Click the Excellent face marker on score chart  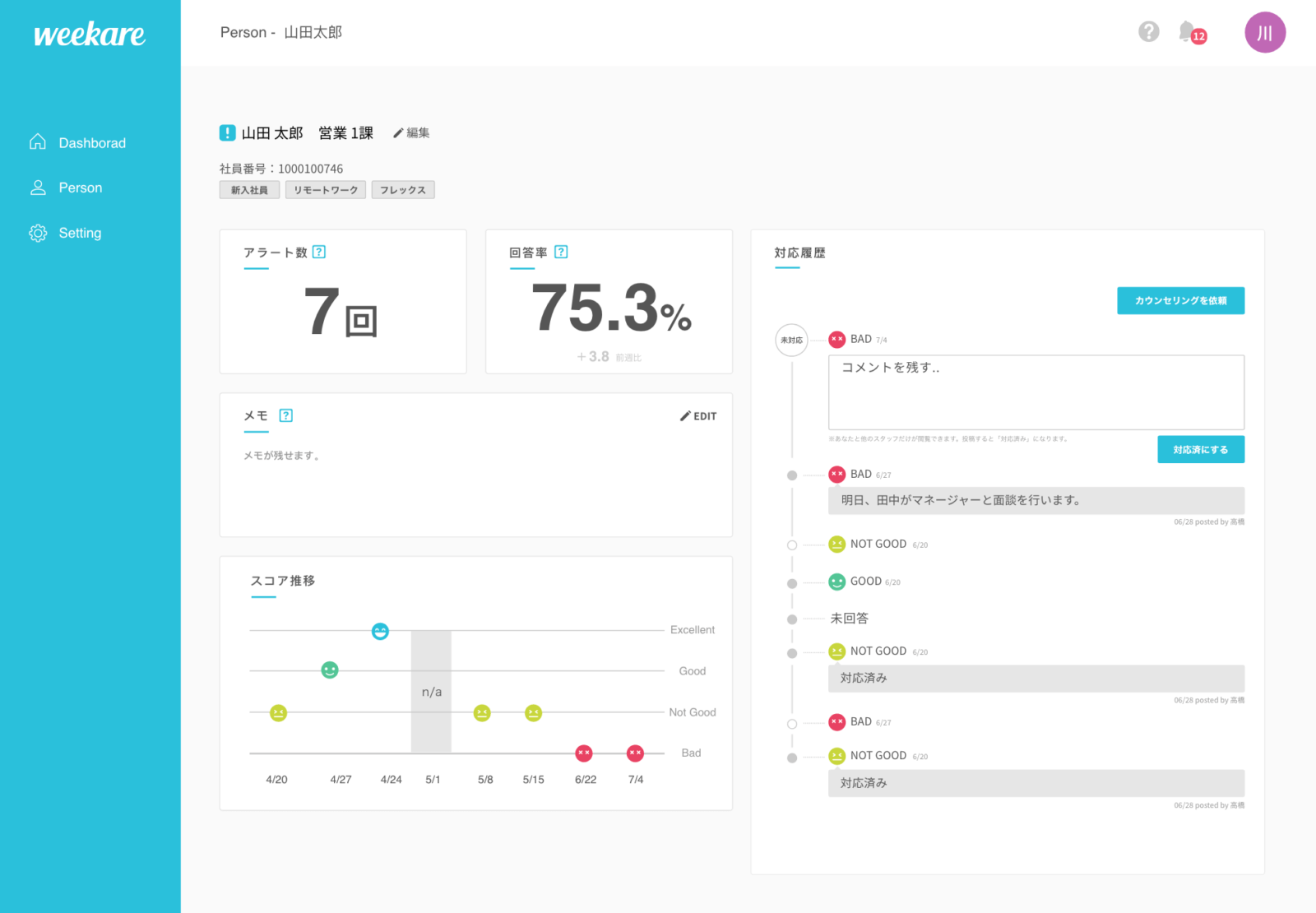380,632
